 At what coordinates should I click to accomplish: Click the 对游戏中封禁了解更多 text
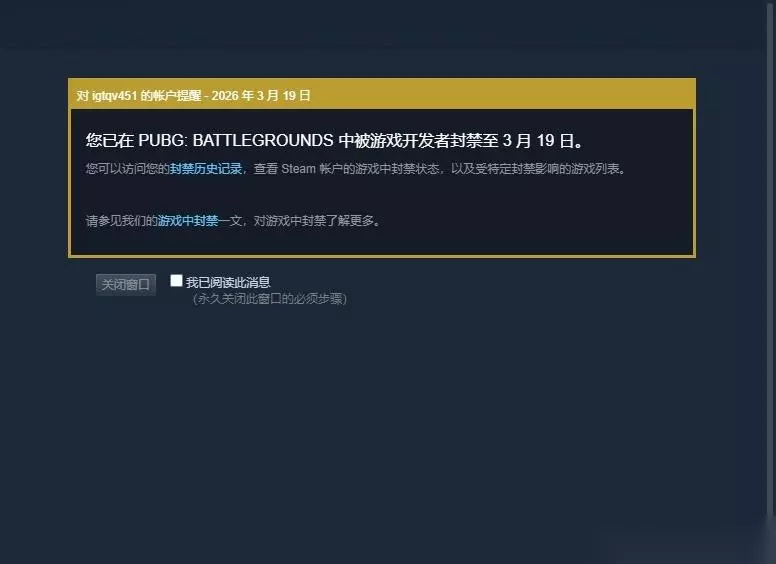pos(314,221)
